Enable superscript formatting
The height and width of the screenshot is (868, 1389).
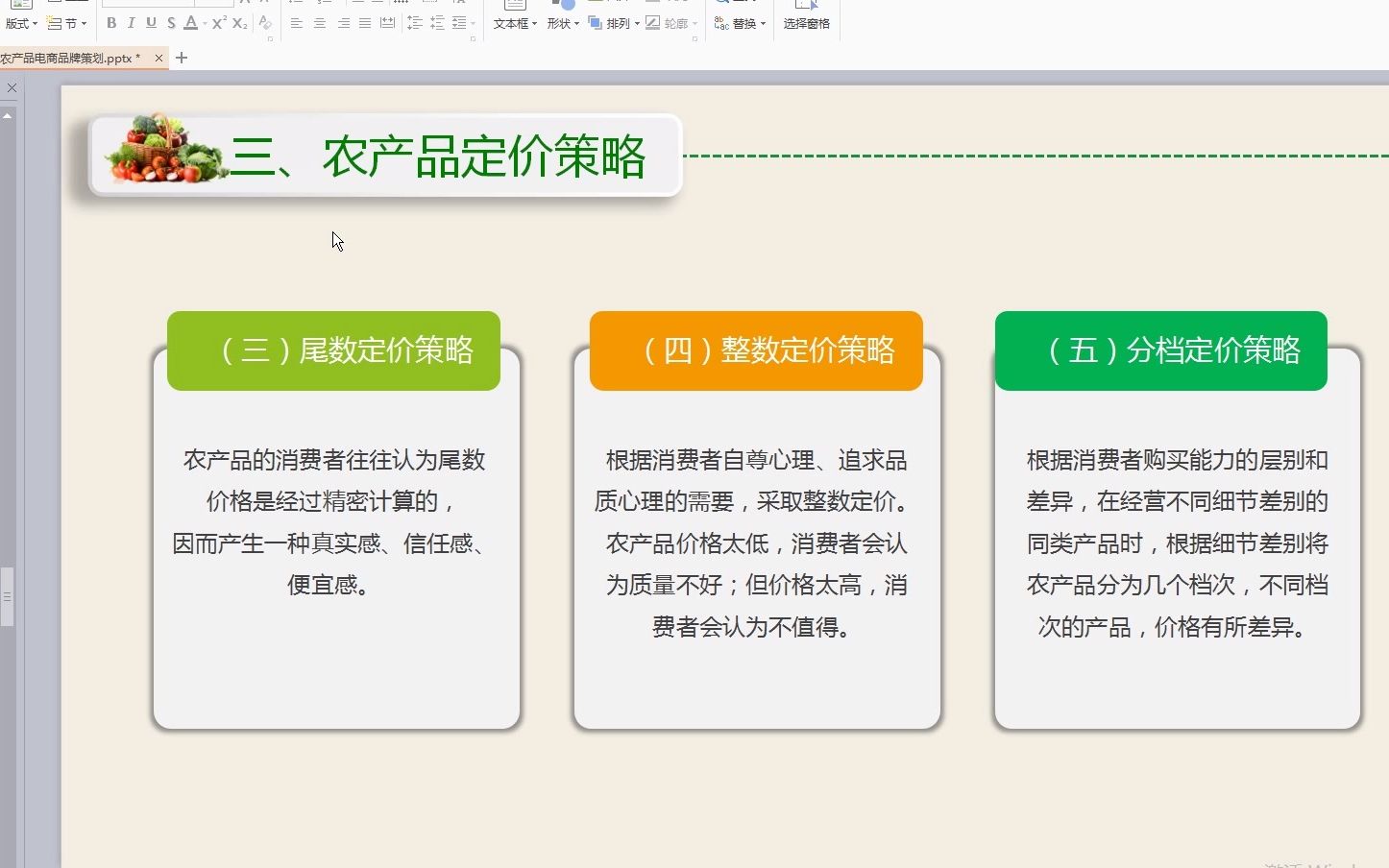pos(218,23)
